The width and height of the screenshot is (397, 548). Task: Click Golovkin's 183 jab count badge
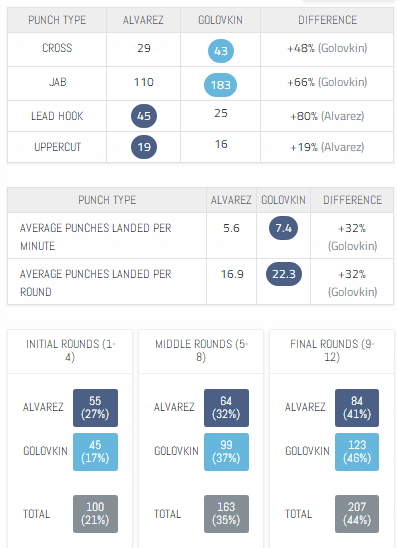click(x=220, y=85)
